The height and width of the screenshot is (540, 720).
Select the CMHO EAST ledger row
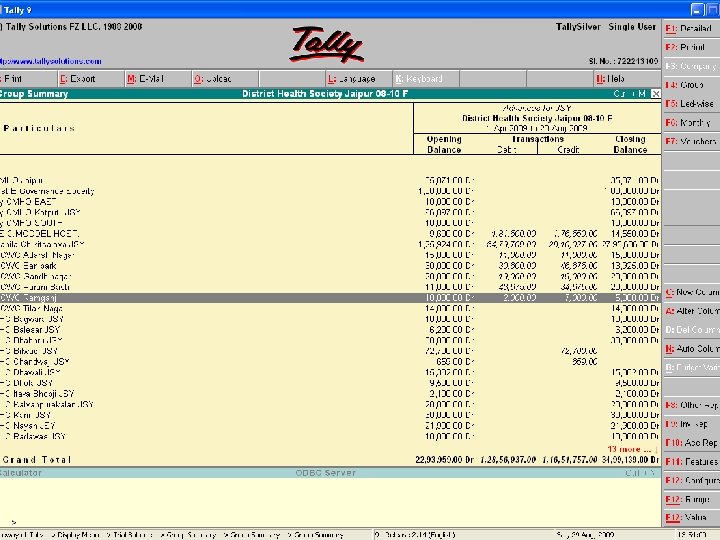pos(330,202)
